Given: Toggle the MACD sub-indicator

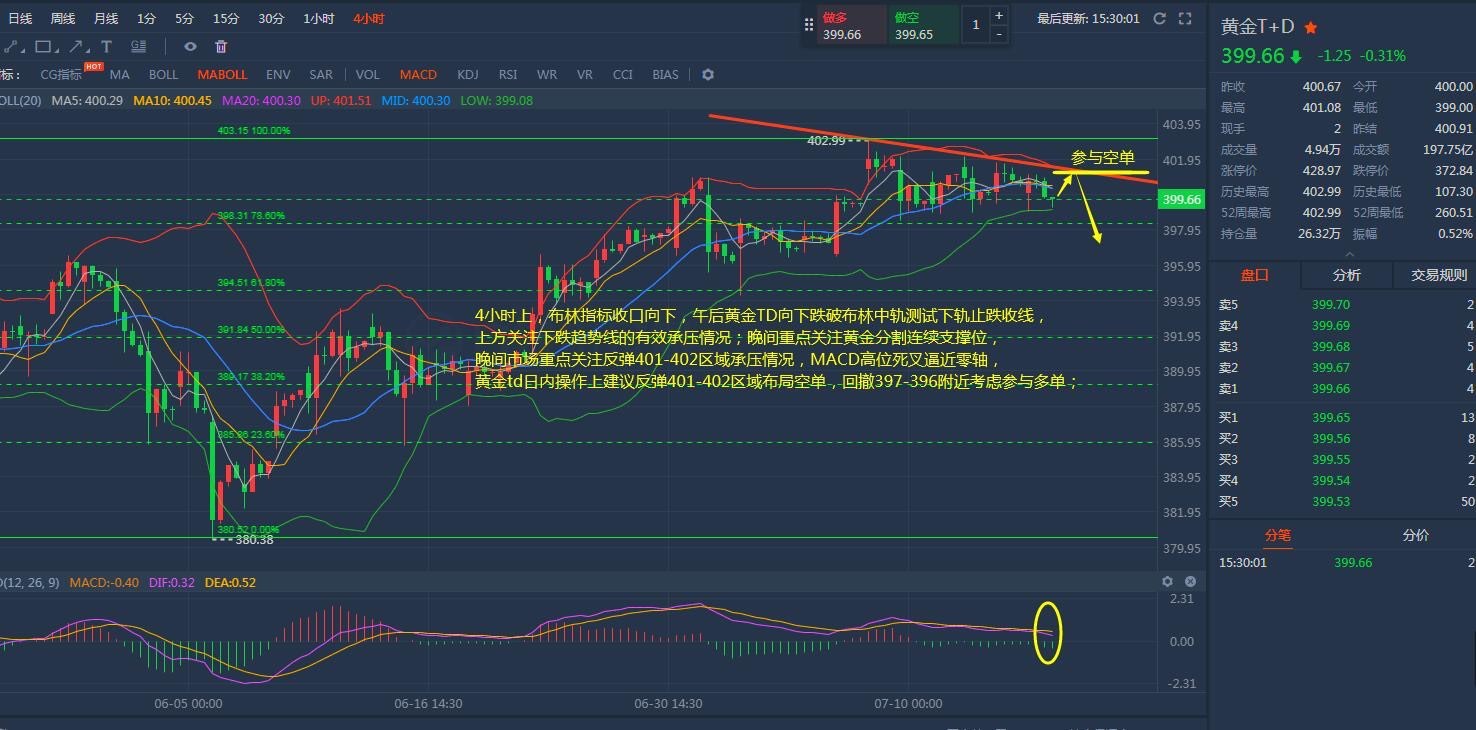Looking at the screenshot, I should click(418, 75).
